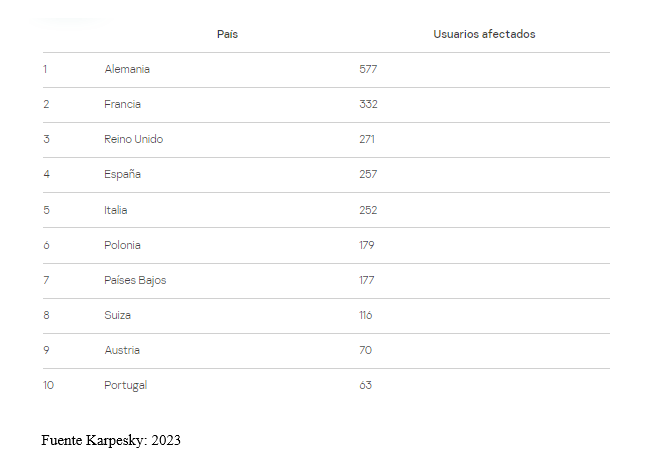The width and height of the screenshot is (653, 476).
Task: Select the España country cell
Action: (x=122, y=174)
